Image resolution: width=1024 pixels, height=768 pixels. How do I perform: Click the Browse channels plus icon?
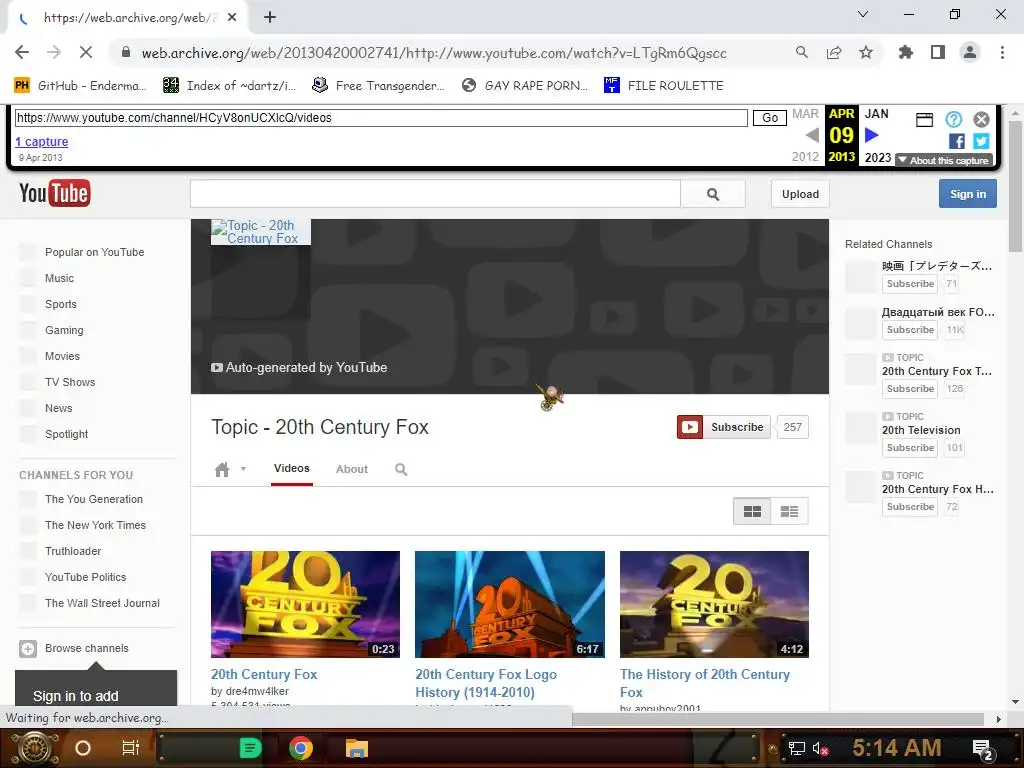27,648
